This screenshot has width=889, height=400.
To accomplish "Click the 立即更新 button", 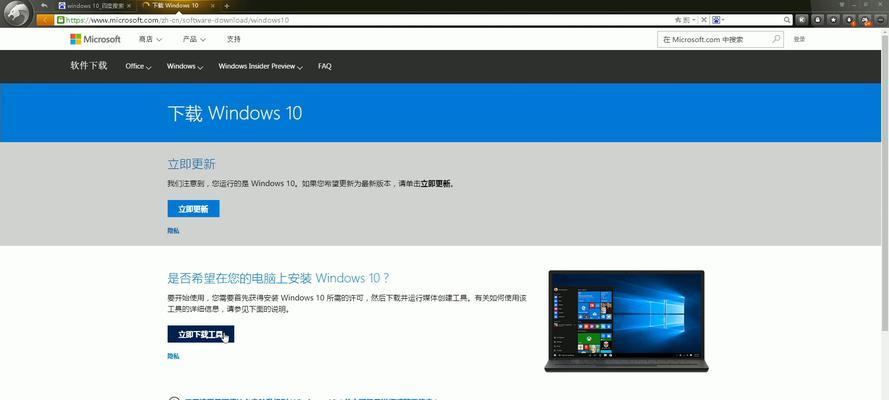I will click(x=193, y=208).
